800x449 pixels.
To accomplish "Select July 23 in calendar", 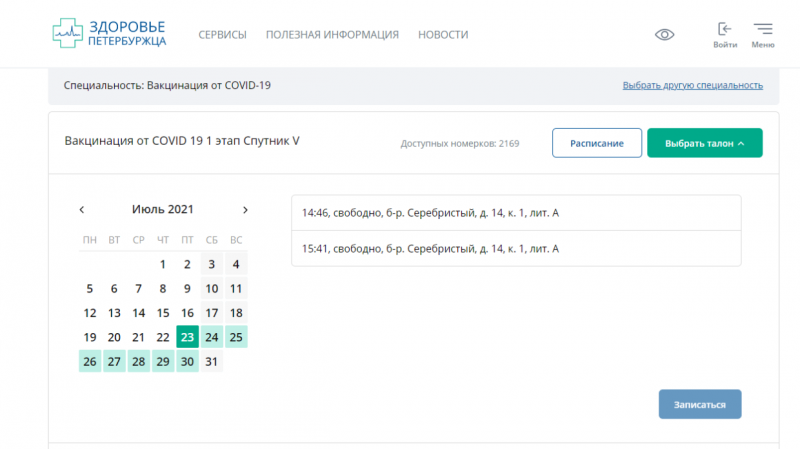I will point(187,337).
